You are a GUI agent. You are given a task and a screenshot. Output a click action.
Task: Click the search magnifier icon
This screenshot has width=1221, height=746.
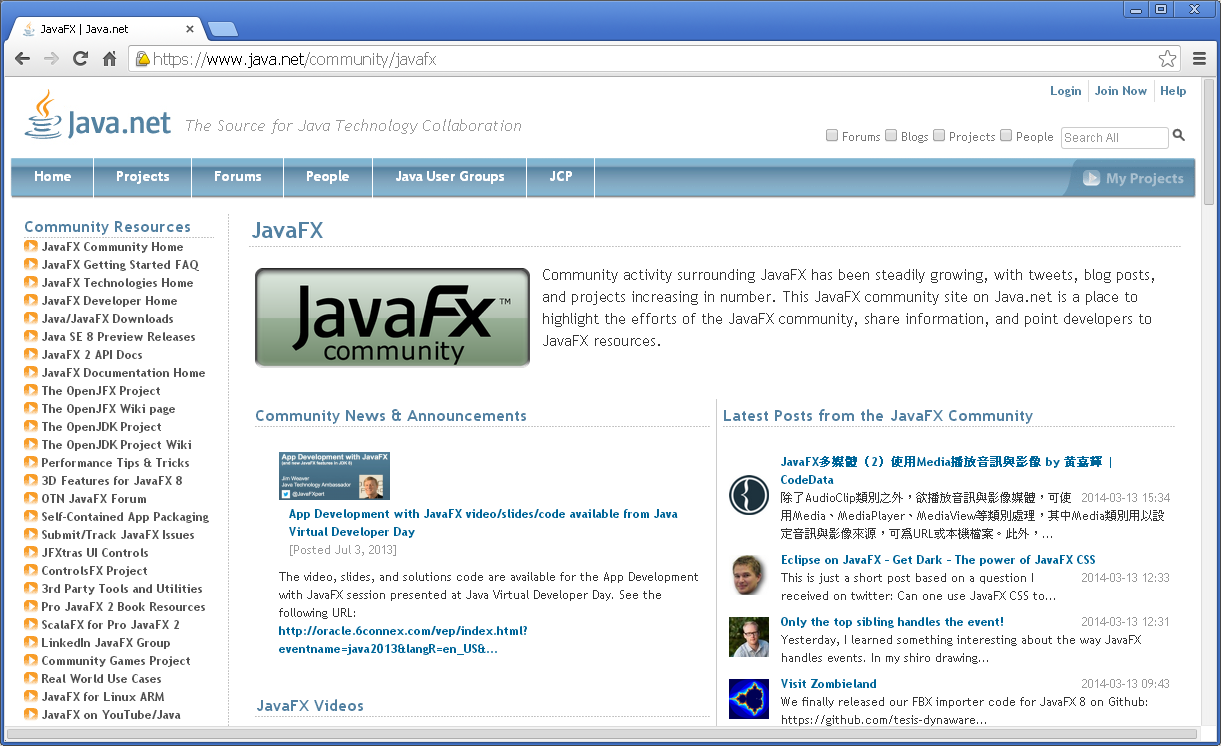[x=1179, y=136]
